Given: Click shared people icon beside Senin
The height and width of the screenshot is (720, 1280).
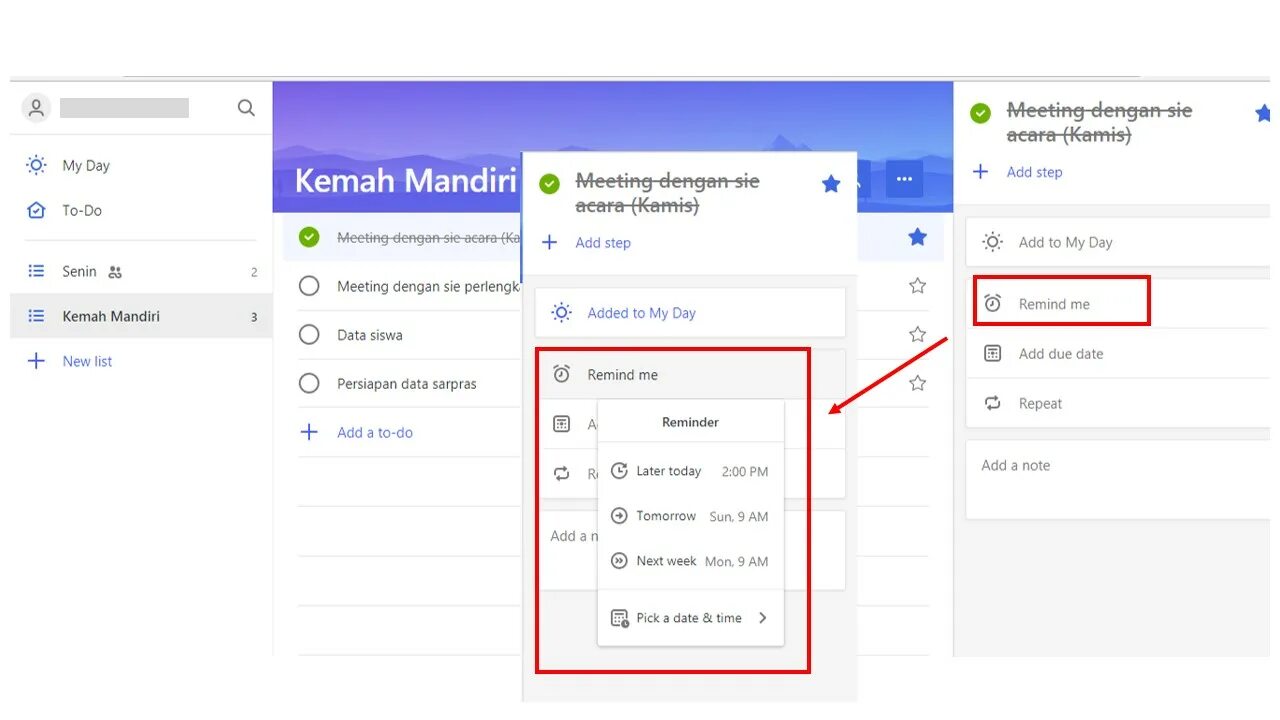Looking at the screenshot, I should [115, 272].
